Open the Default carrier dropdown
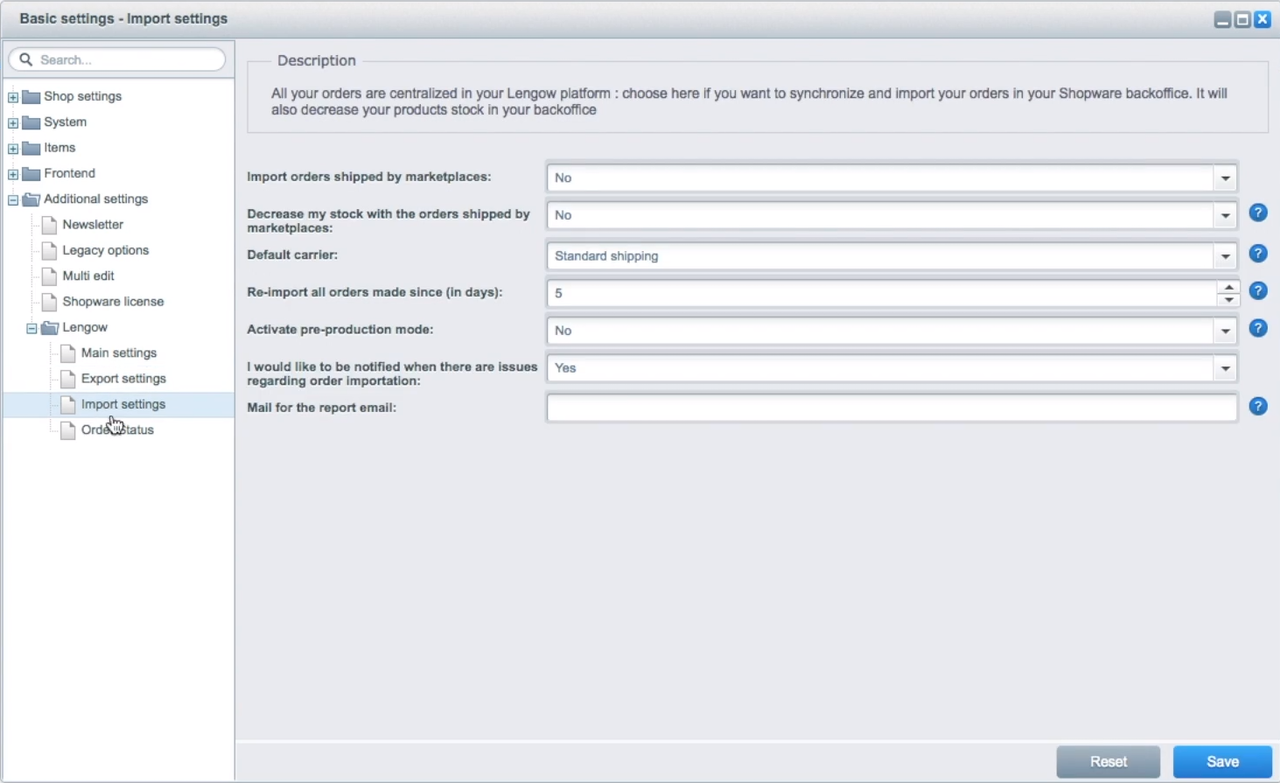The image size is (1280, 783). (1225, 256)
